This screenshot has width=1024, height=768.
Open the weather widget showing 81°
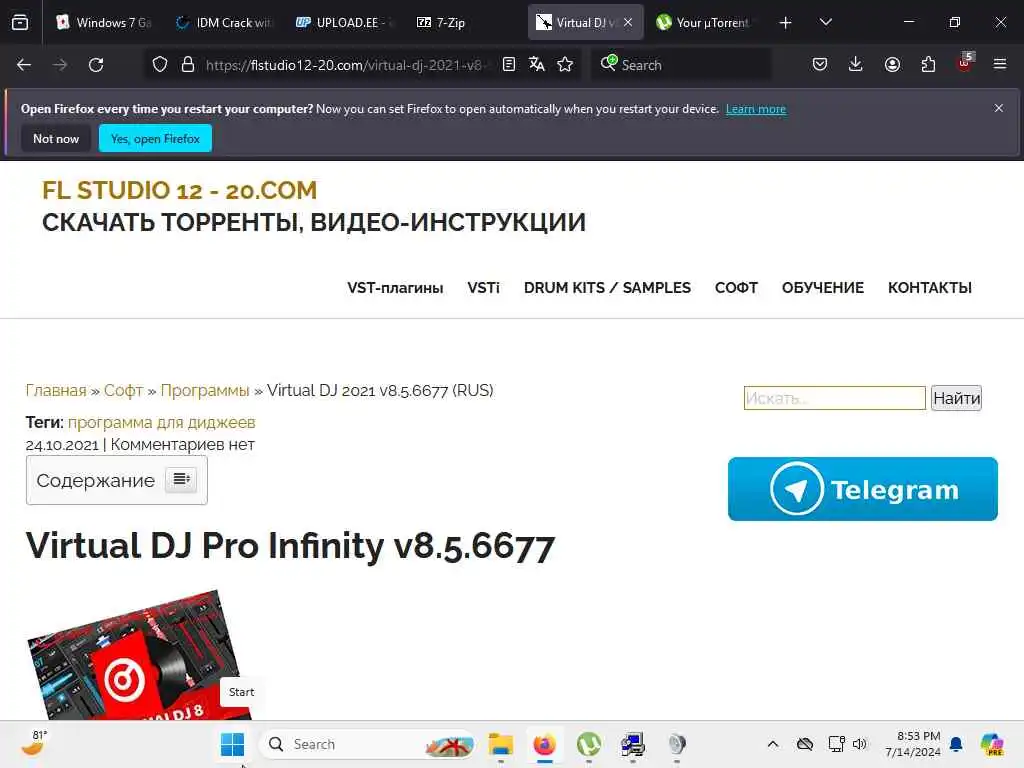tap(34, 743)
